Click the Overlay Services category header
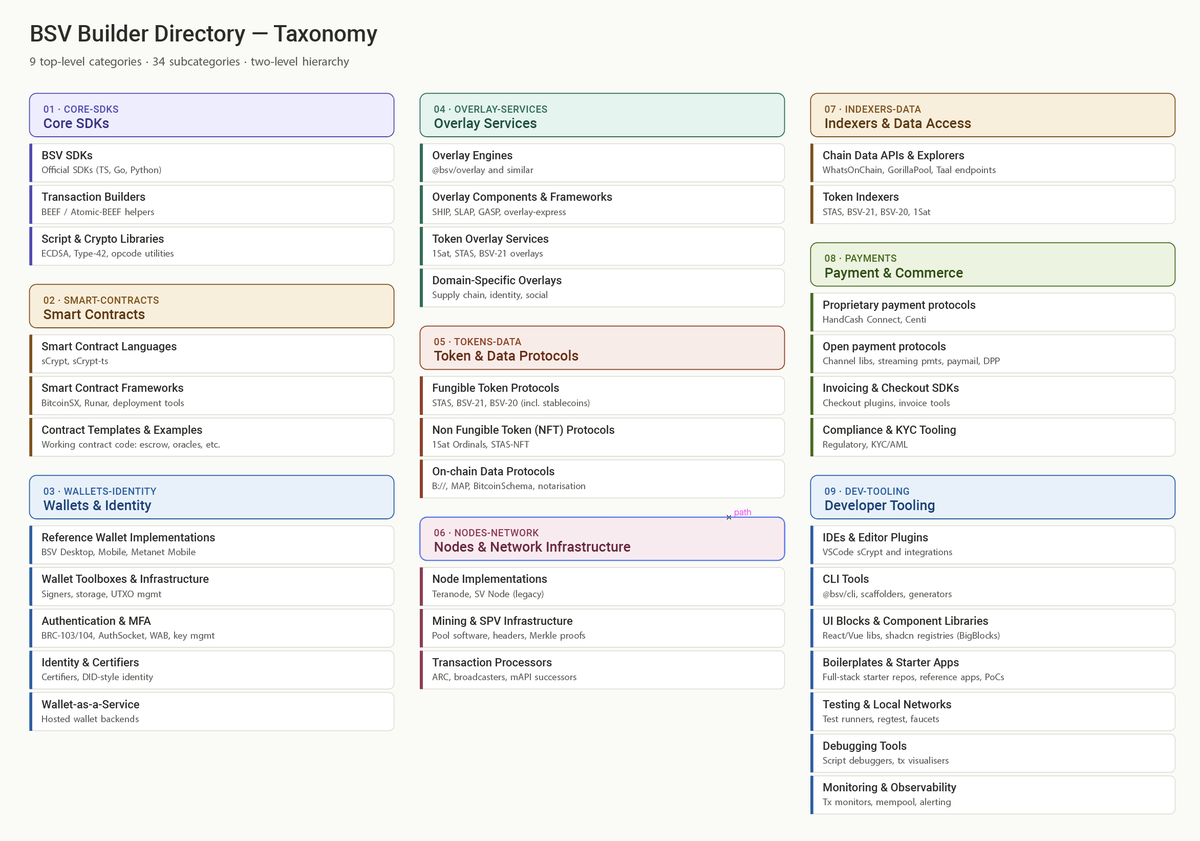 coord(602,115)
